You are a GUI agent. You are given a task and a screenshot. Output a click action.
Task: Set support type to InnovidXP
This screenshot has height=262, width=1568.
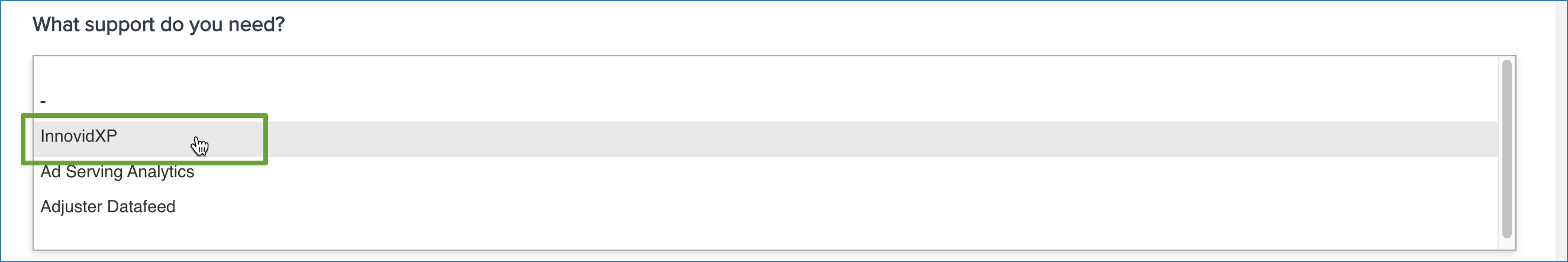pyautogui.click(x=79, y=136)
